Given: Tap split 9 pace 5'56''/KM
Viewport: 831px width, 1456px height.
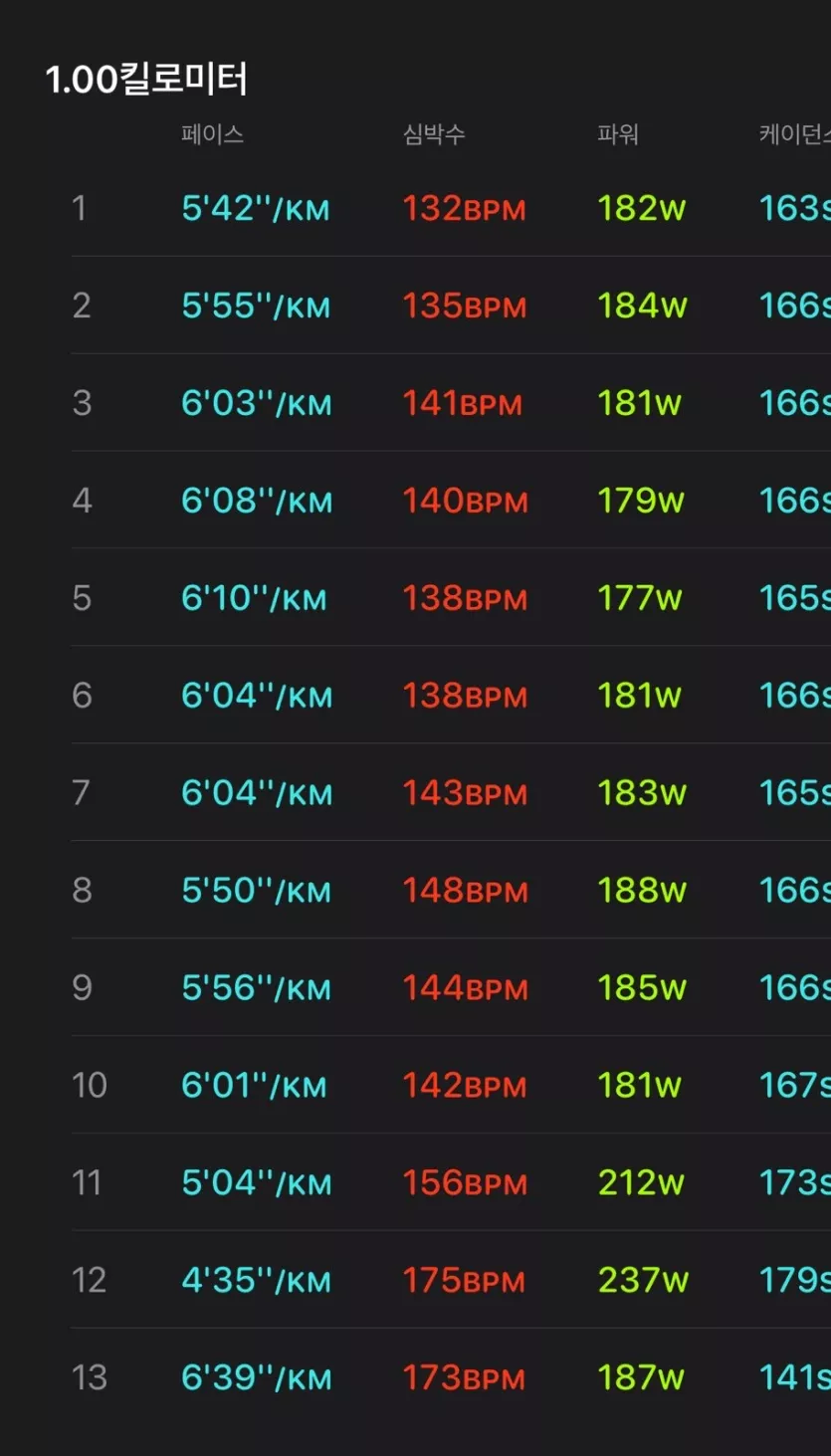Looking at the screenshot, I should [x=256, y=988].
